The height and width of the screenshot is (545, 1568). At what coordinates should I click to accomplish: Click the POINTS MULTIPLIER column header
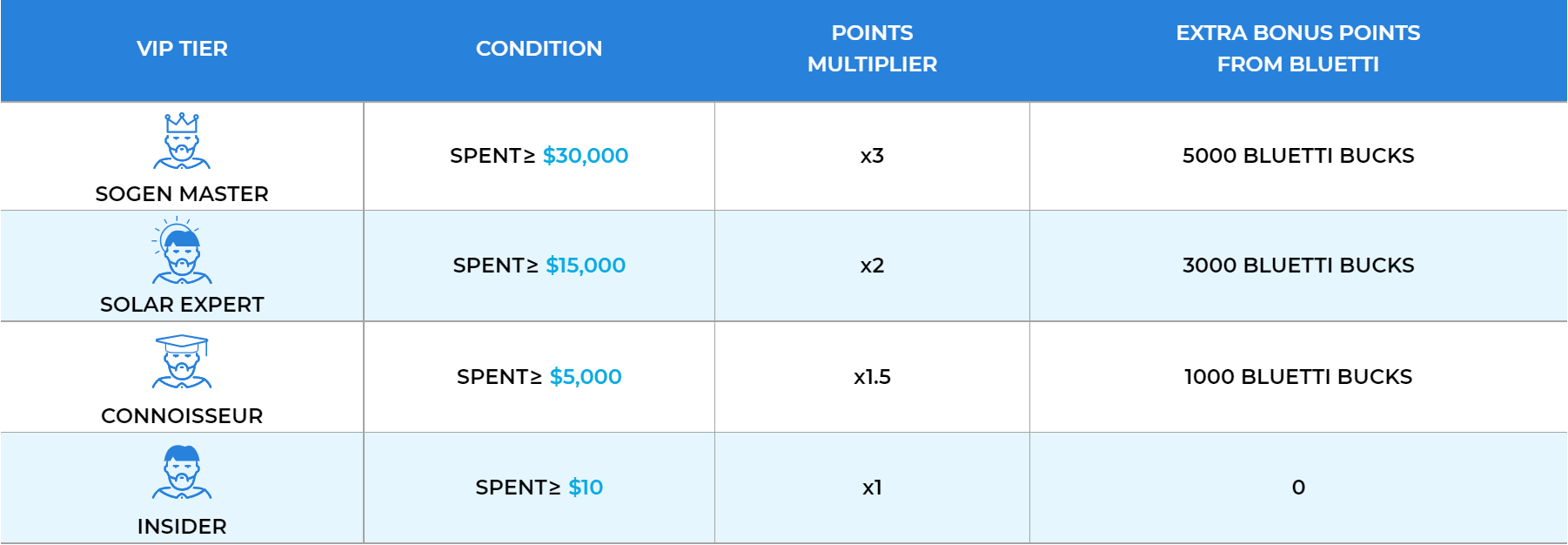pos(872,49)
